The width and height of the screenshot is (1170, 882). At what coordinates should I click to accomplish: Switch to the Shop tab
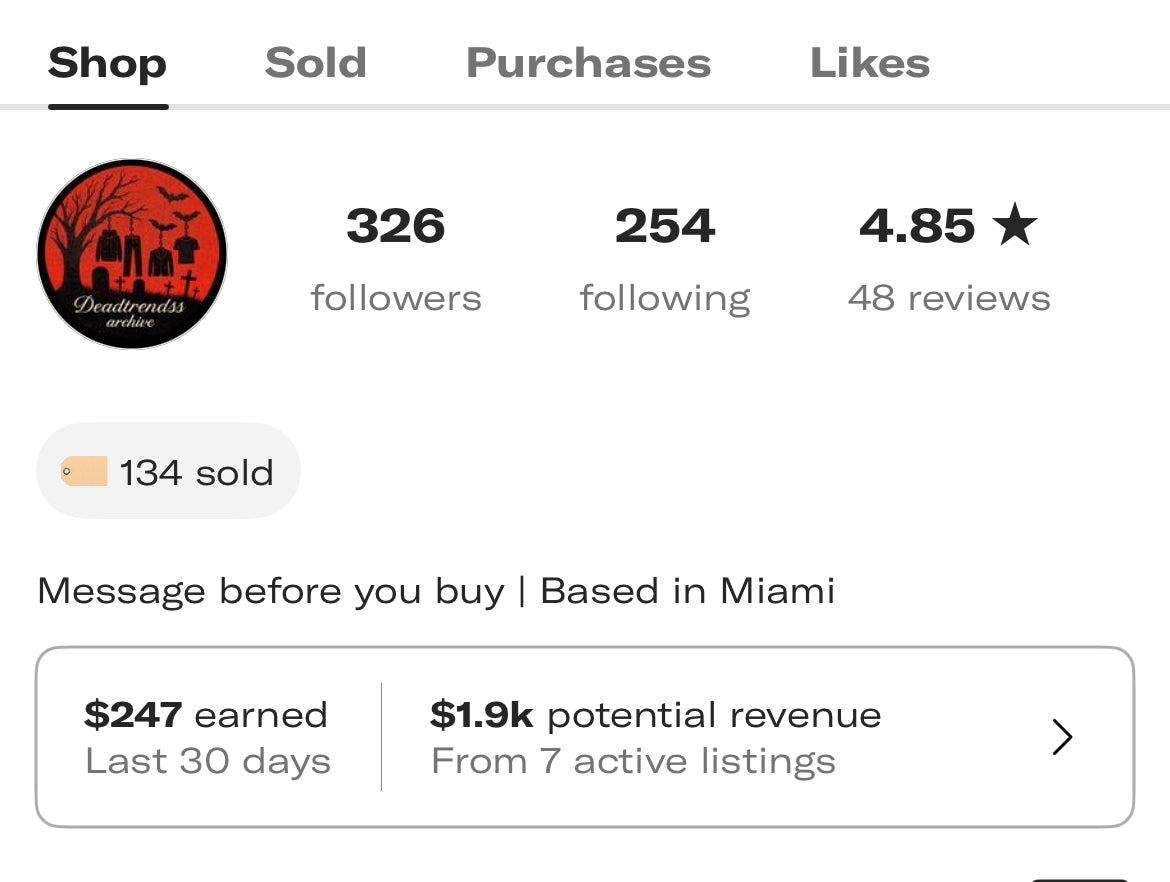pos(107,64)
